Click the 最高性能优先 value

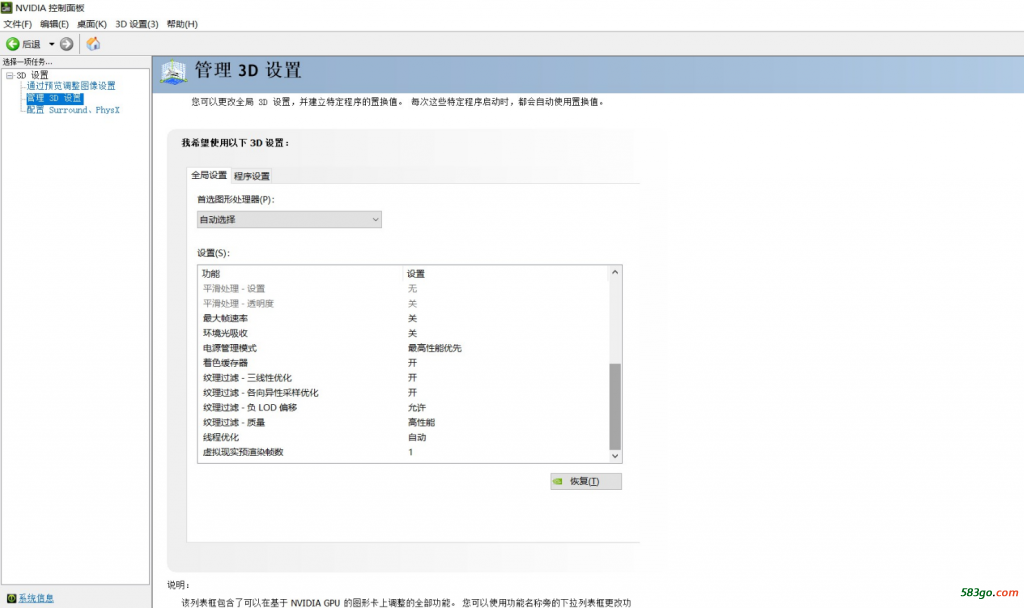coord(434,348)
